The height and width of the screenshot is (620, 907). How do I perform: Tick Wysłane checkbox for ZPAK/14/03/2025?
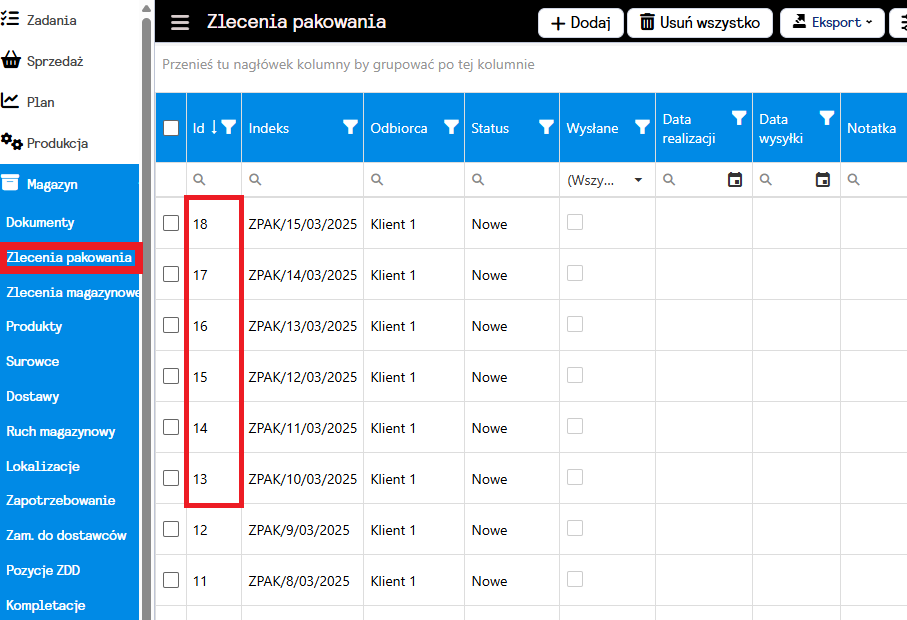point(575,274)
